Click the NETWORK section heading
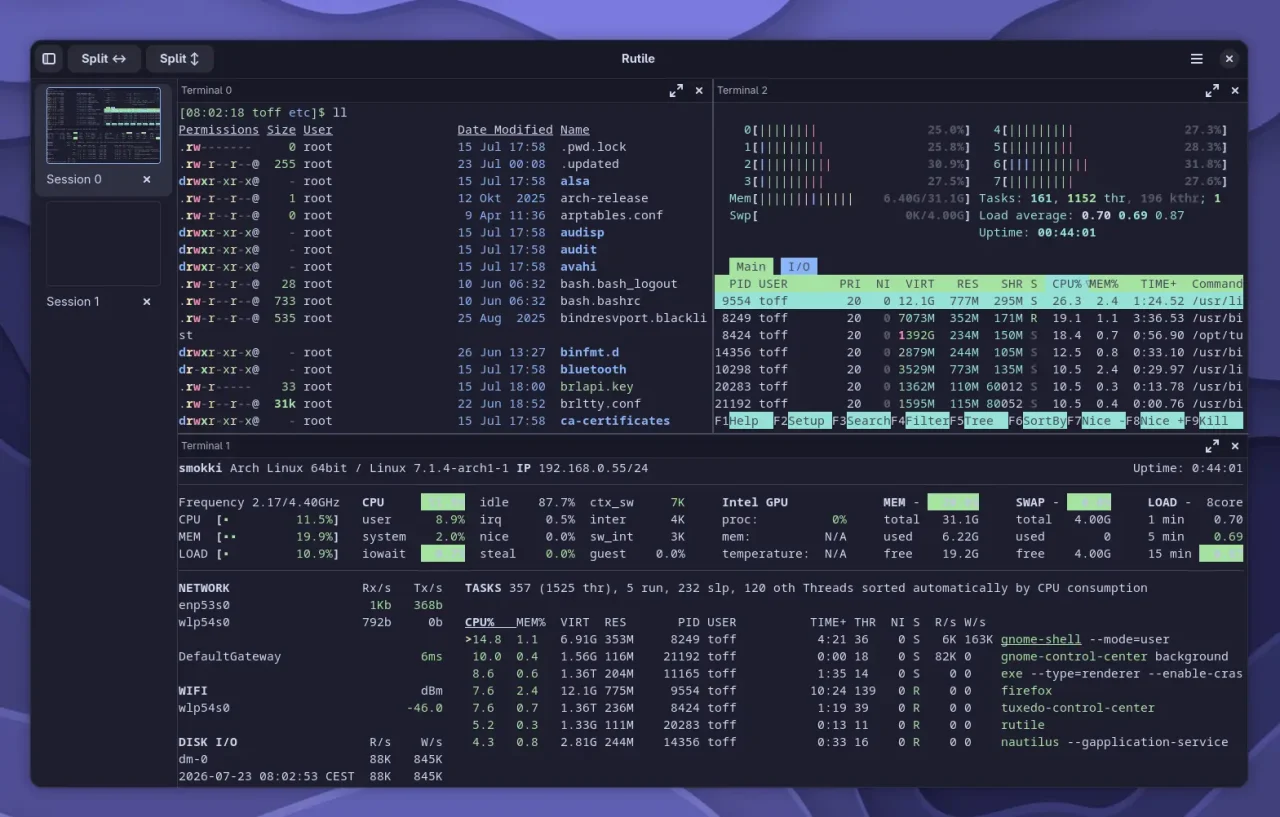 204,588
